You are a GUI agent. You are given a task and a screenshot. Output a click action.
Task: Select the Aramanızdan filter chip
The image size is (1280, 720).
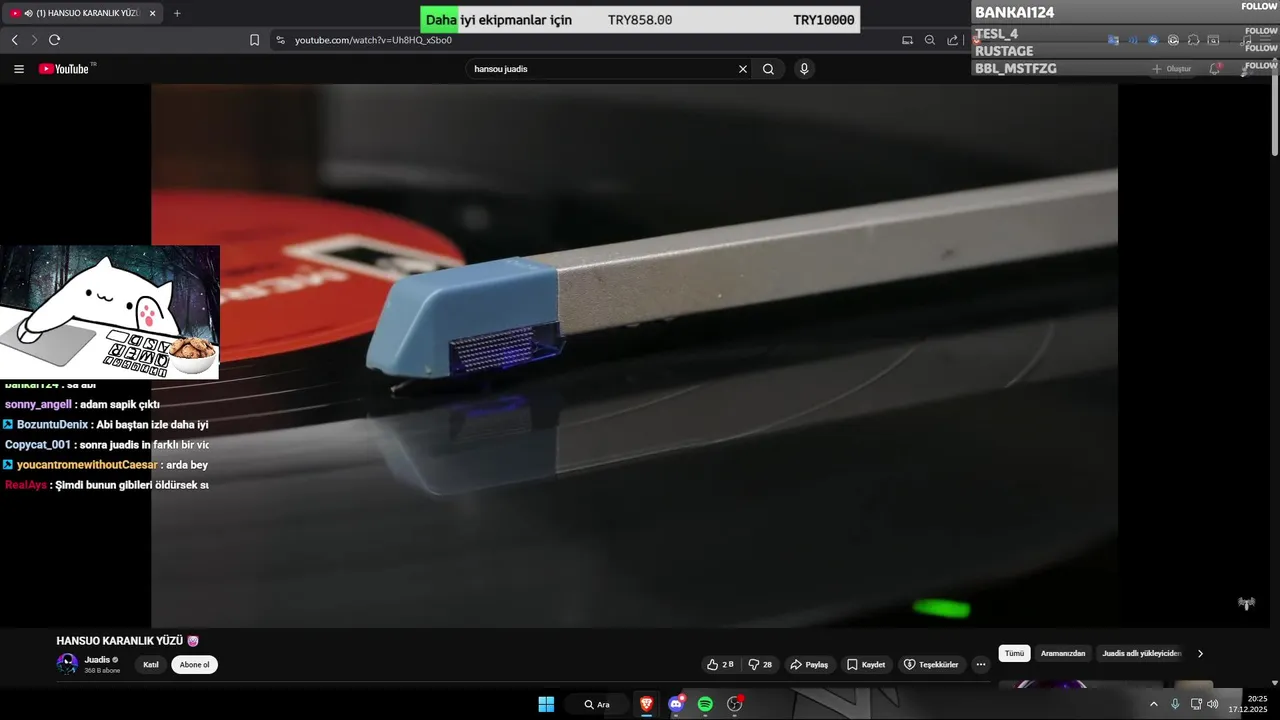(x=1063, y=653)
